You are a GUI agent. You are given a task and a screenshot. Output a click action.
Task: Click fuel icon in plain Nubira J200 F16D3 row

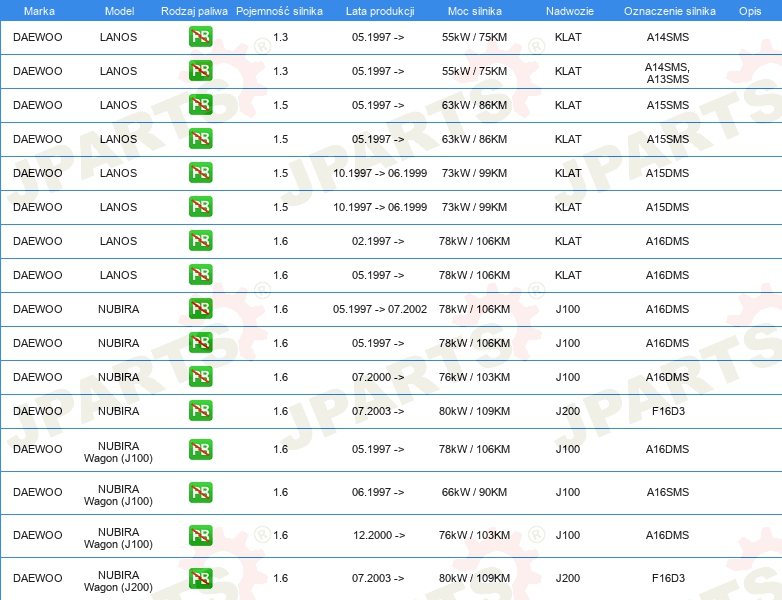coord(200,411)
